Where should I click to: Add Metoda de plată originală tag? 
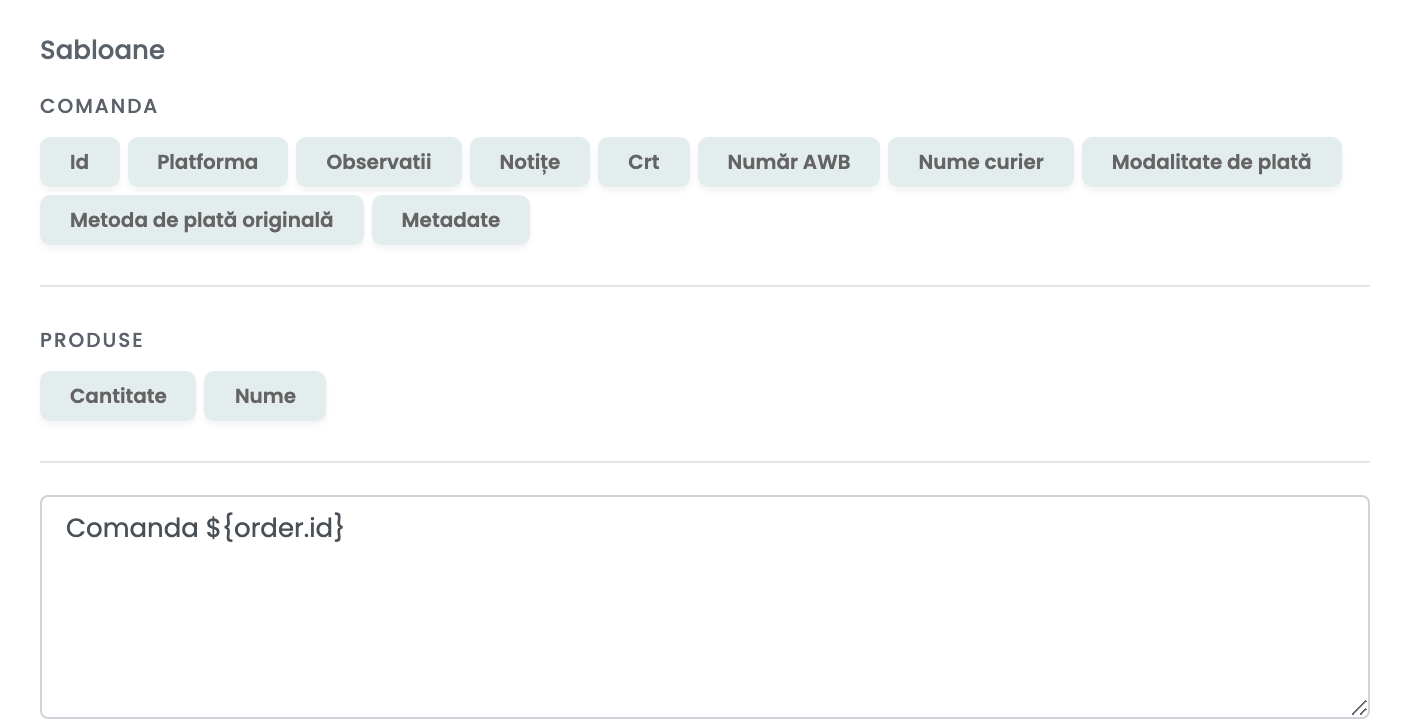pos(202,220)
